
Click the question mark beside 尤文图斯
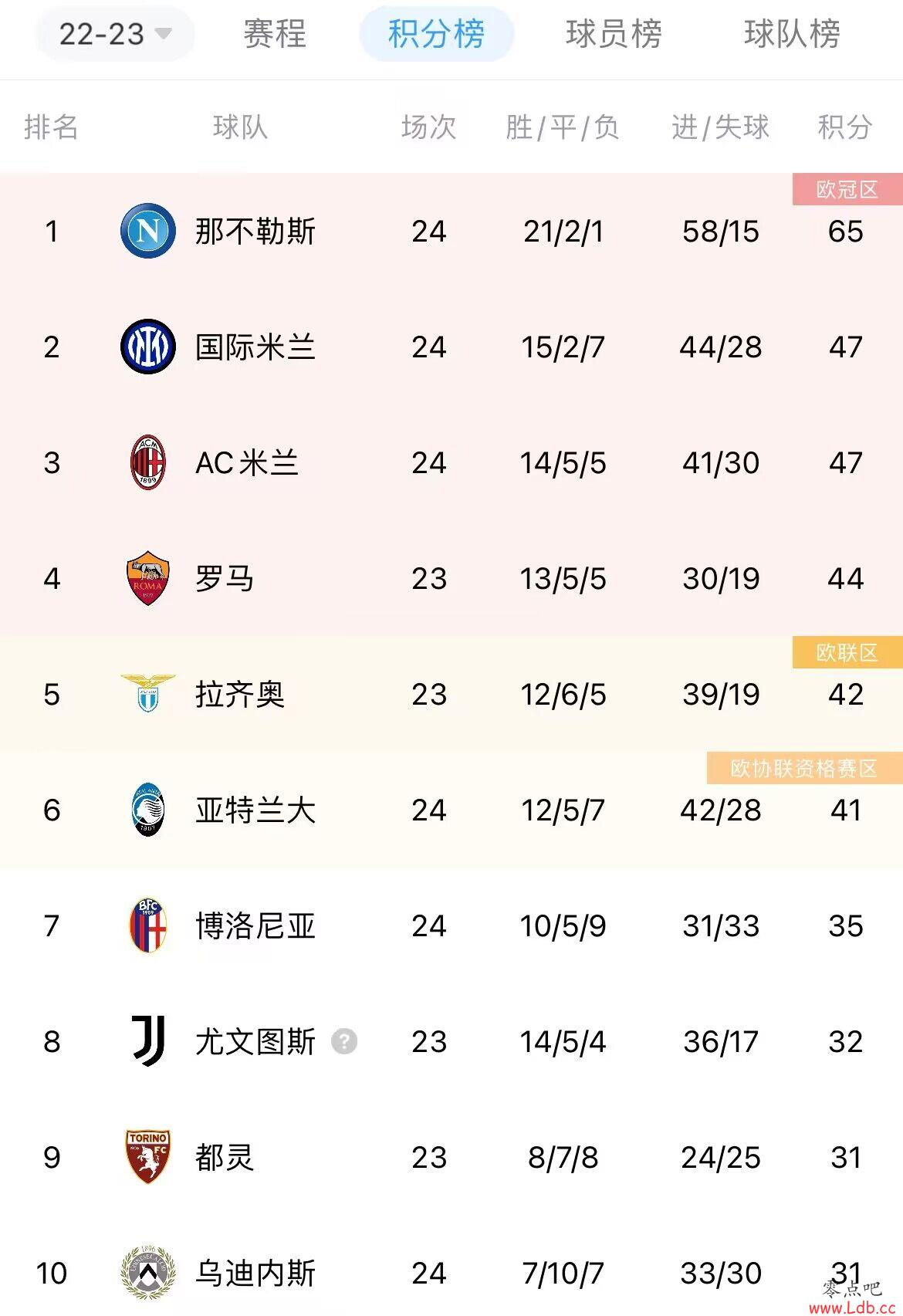pyautogui.click(x=344, y=1042)
